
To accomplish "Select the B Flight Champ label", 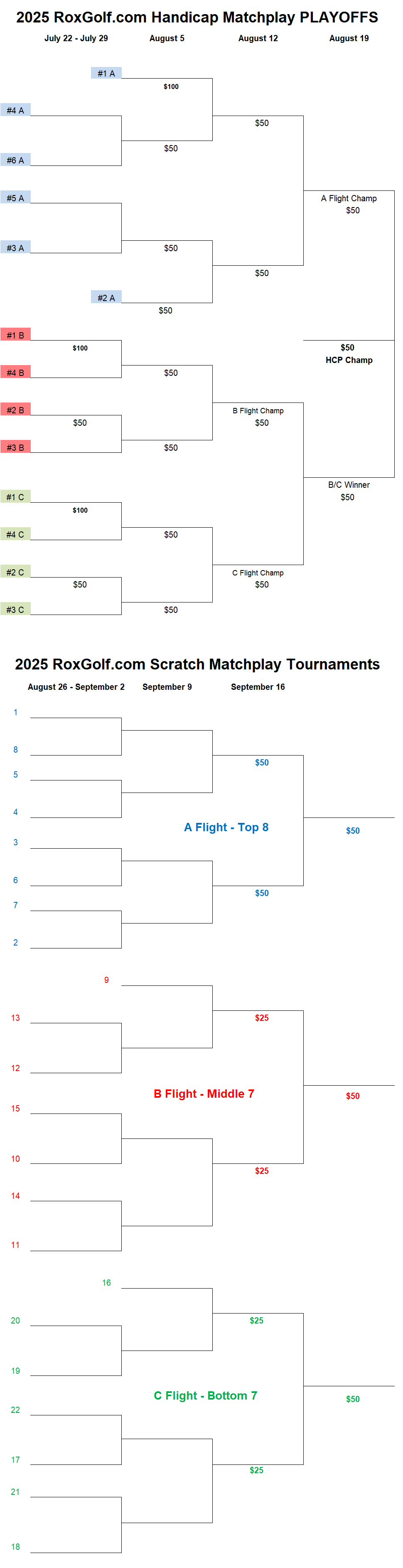I will (x=258, y=411).
